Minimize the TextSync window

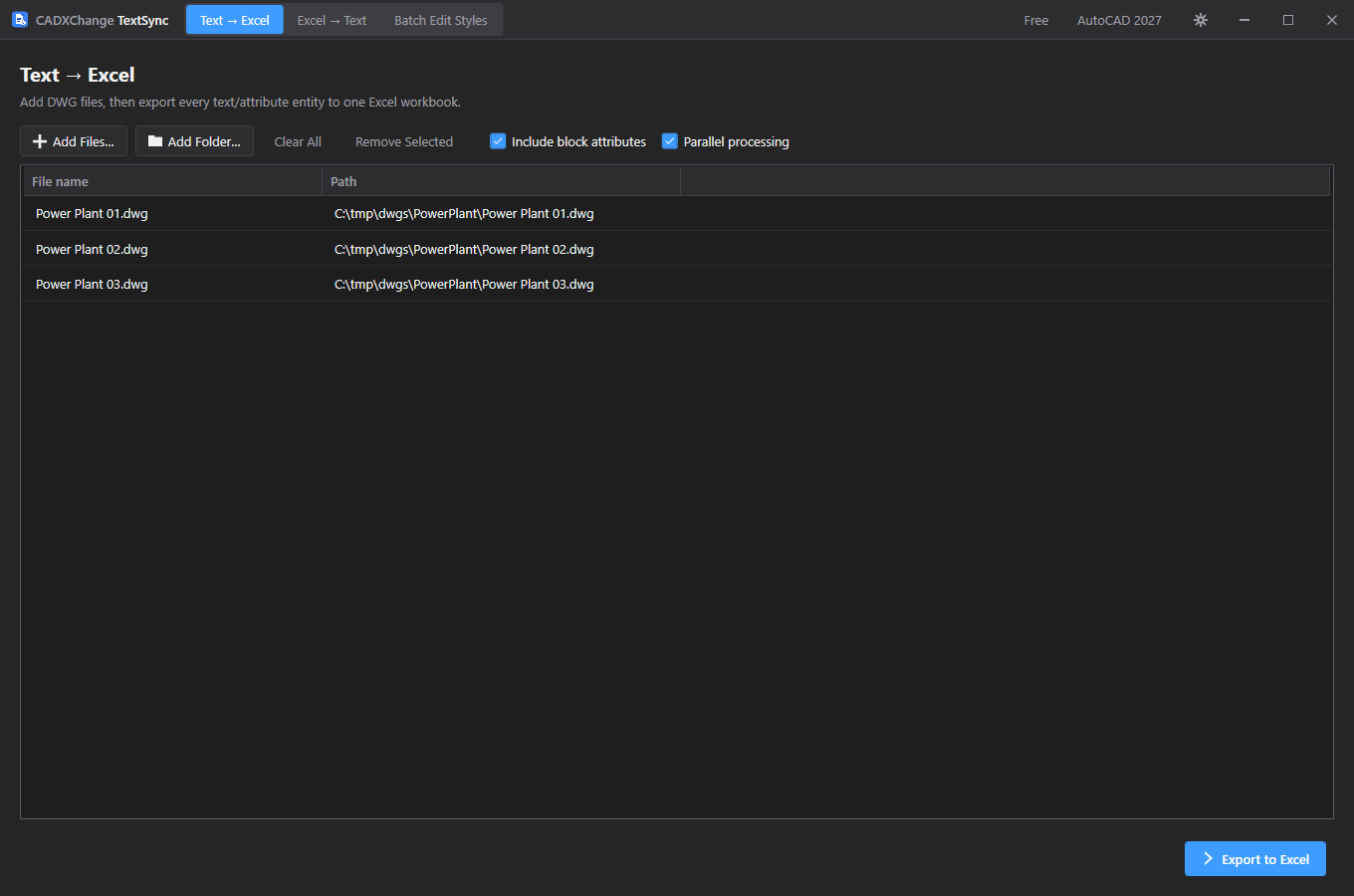1244,20
